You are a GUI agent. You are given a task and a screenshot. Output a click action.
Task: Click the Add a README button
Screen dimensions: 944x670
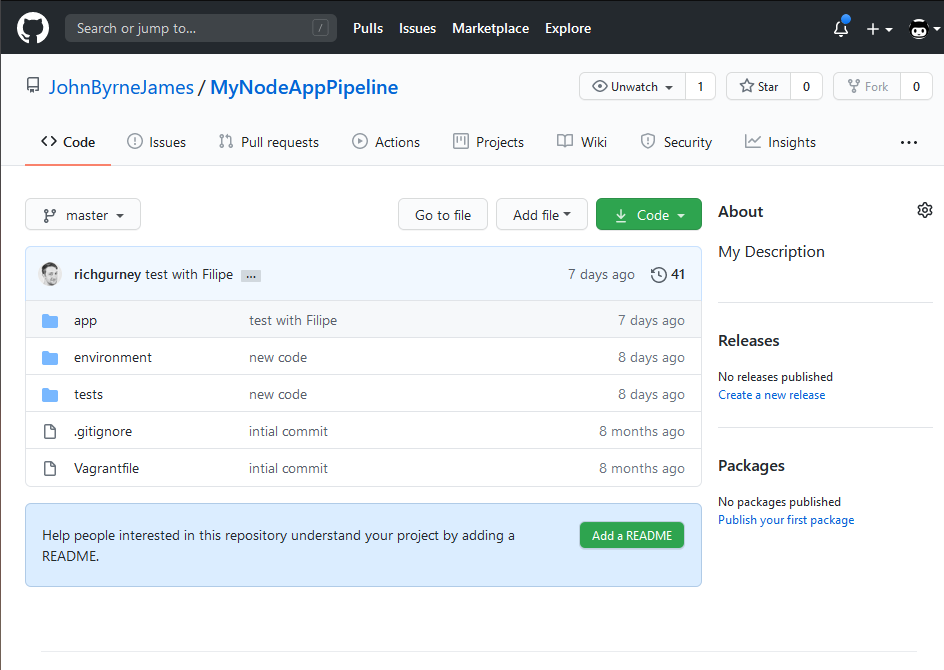coord(632,535)
